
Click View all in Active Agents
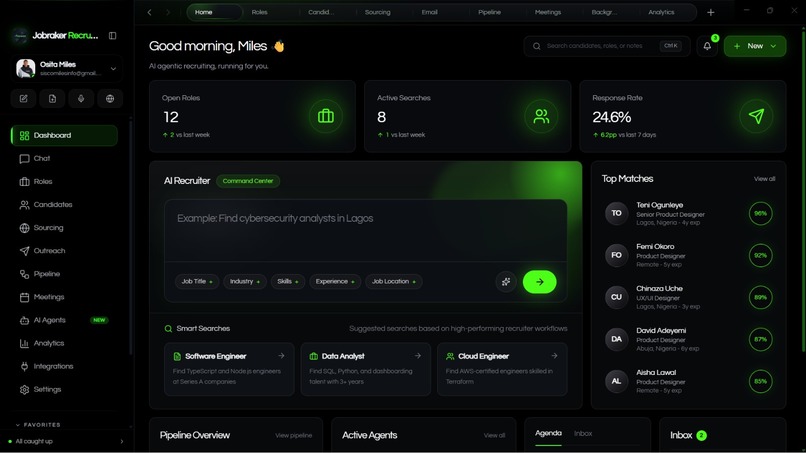494,436
